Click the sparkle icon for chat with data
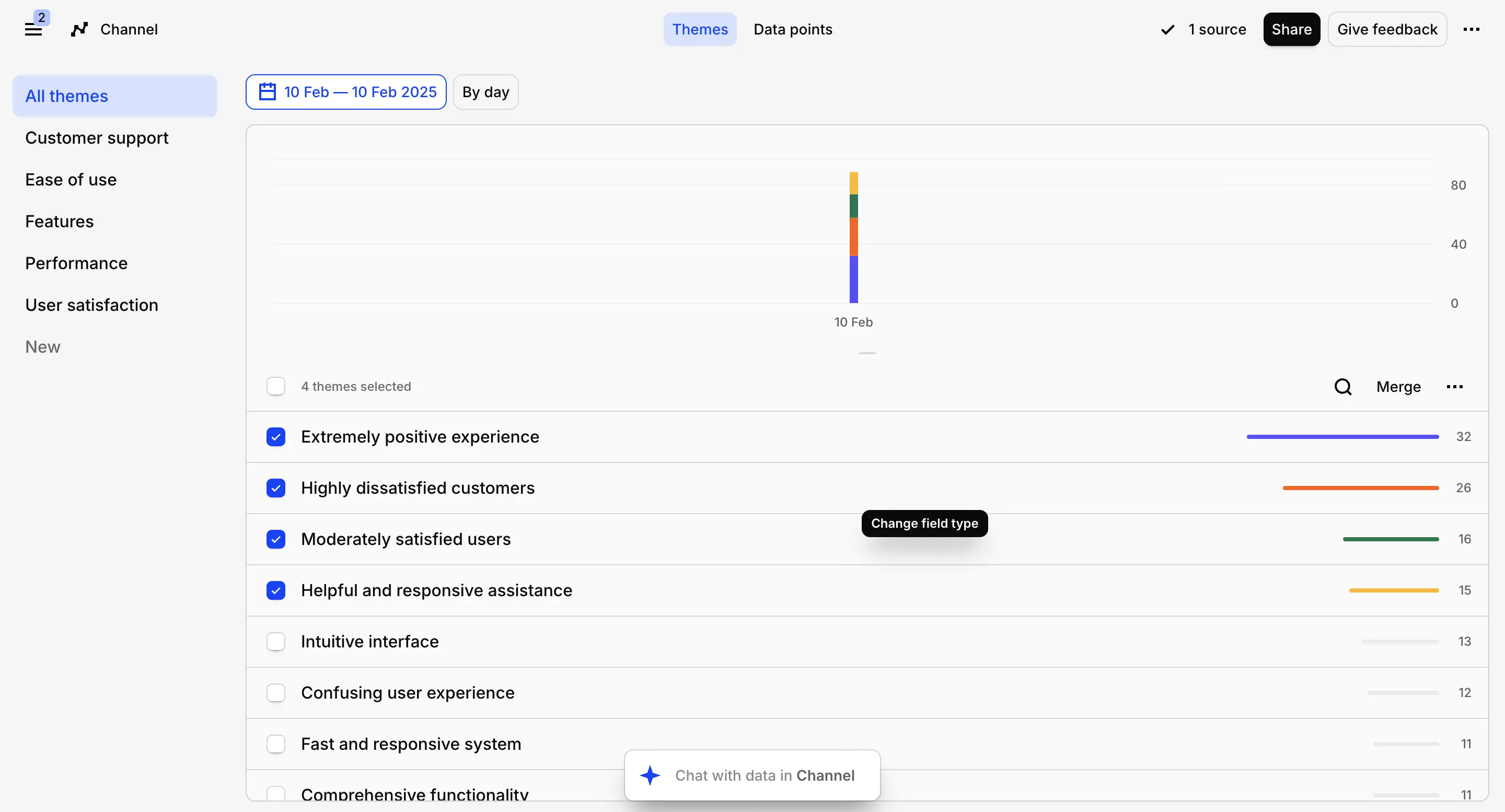The width and height of the screenshot is (1505, 812). 650,775
